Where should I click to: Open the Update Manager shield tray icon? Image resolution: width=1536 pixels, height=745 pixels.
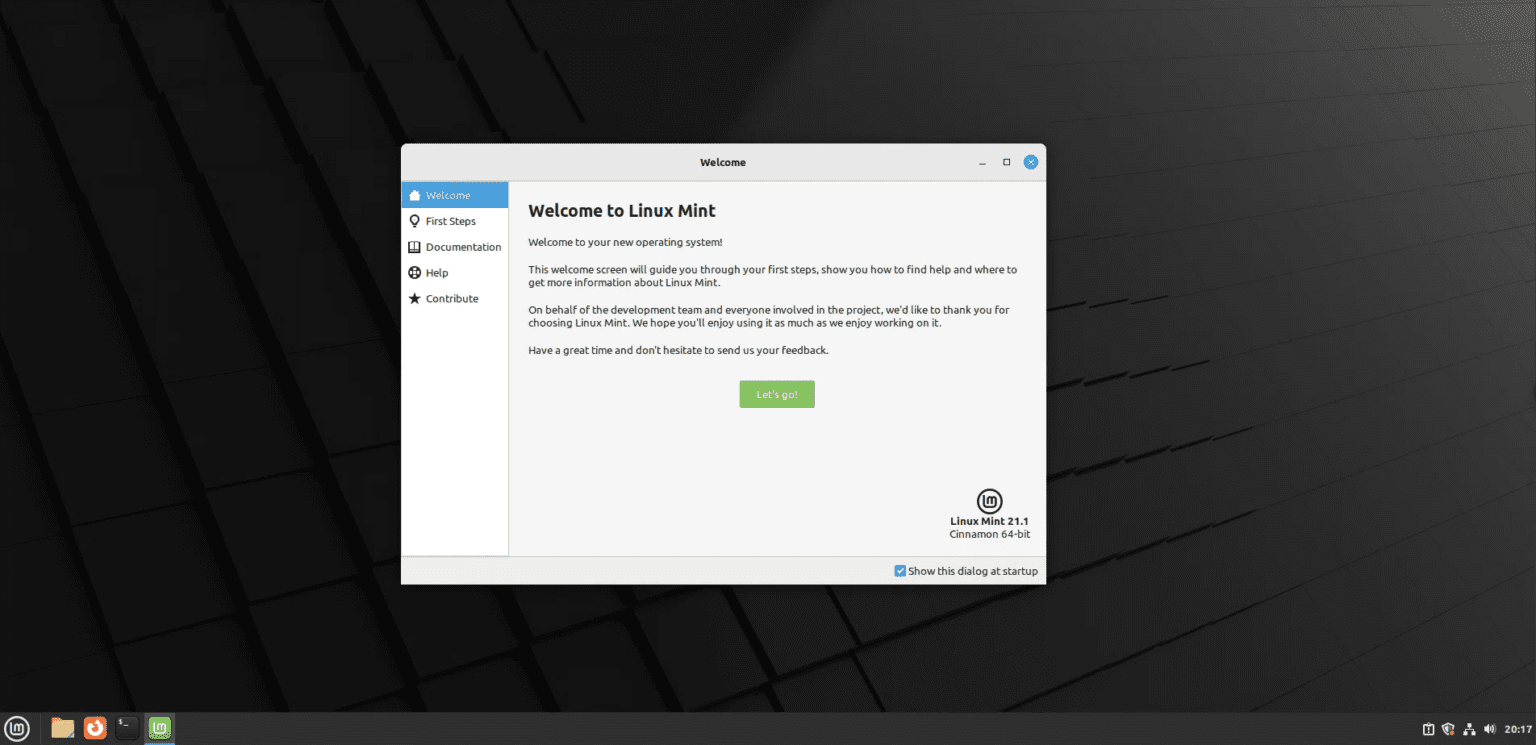[x=1447, y=728]
